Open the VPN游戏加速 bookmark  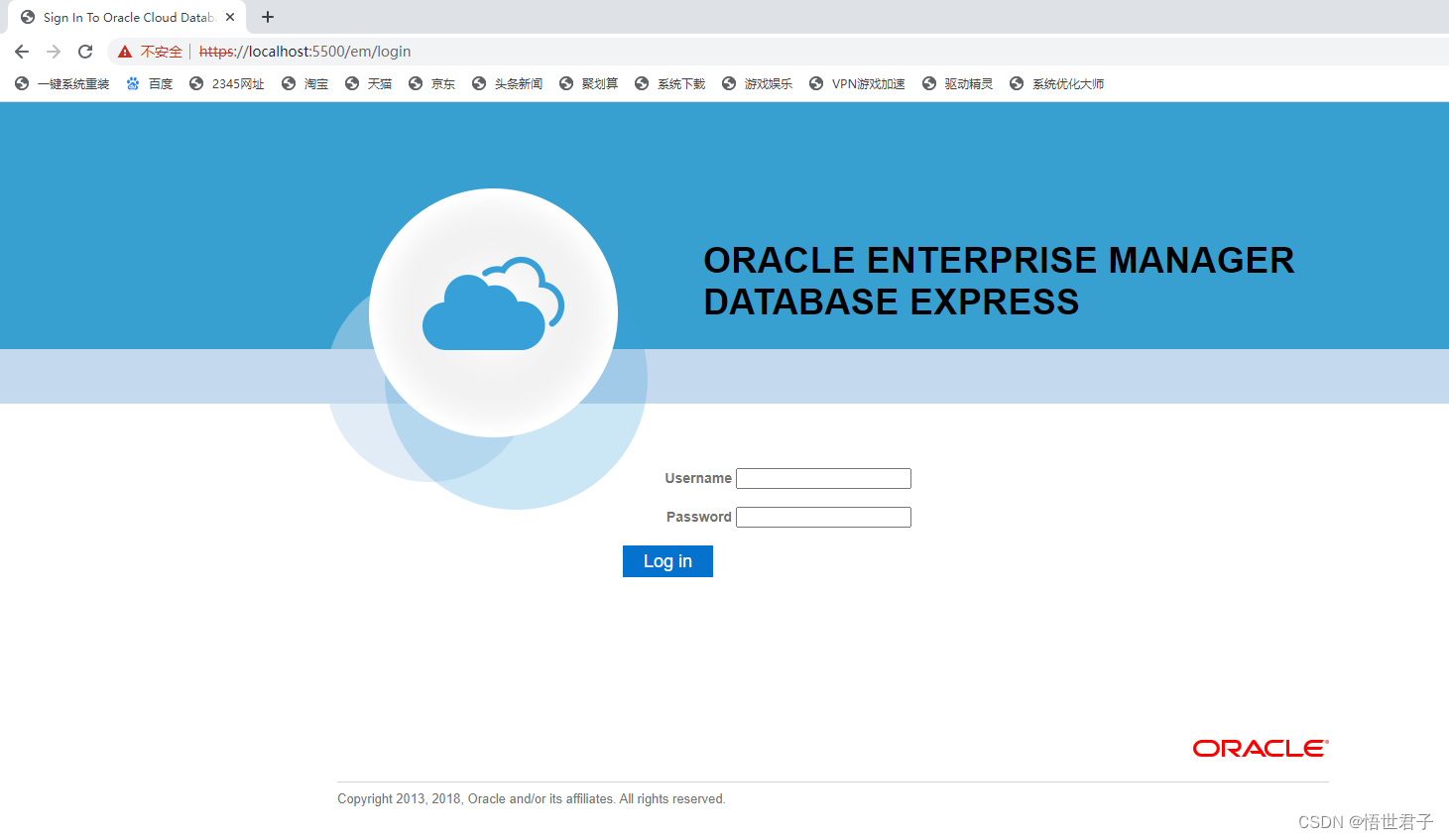pos(857,84)
